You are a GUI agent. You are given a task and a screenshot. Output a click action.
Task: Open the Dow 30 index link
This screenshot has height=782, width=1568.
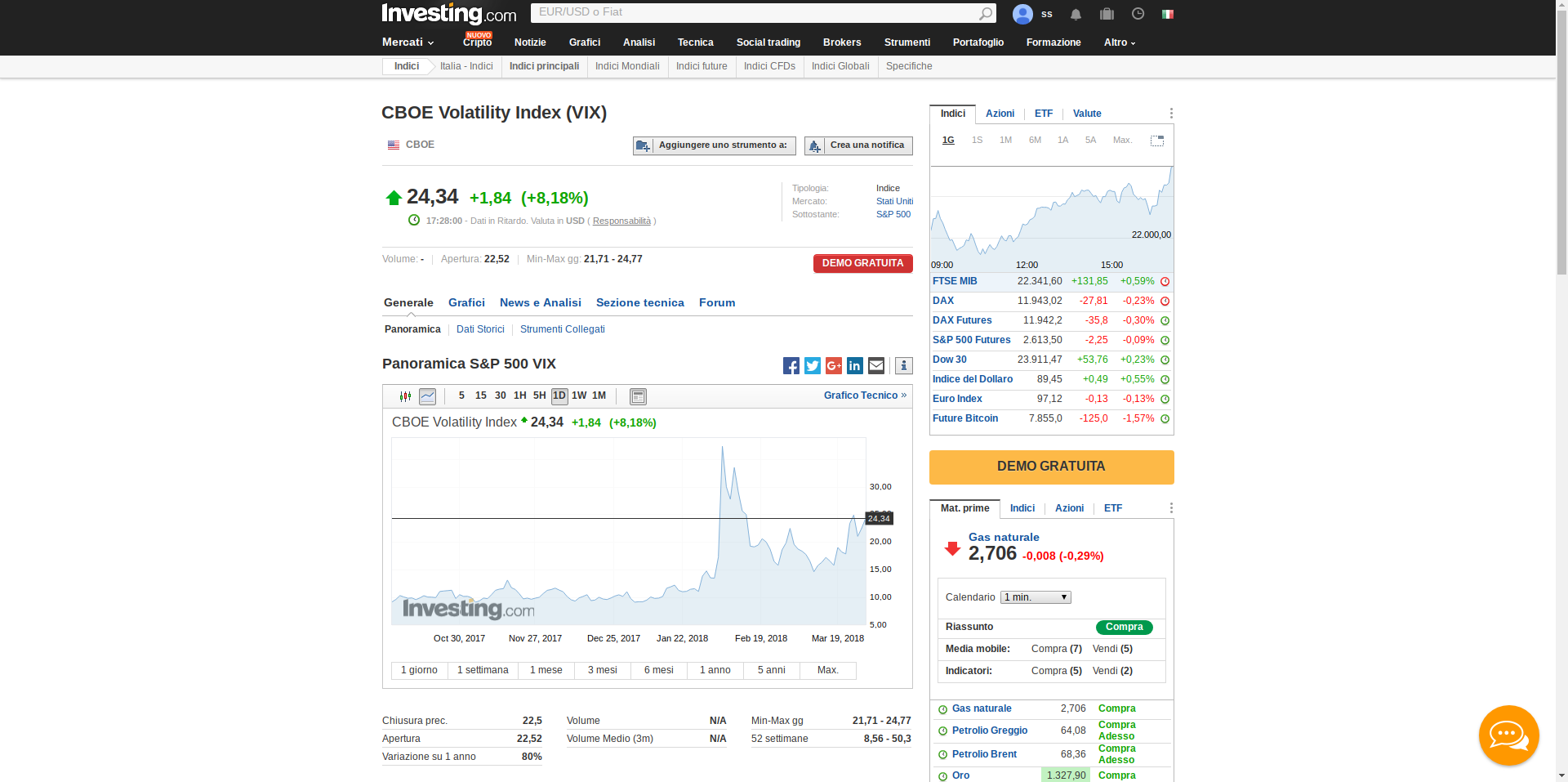[x=949, y=360]
